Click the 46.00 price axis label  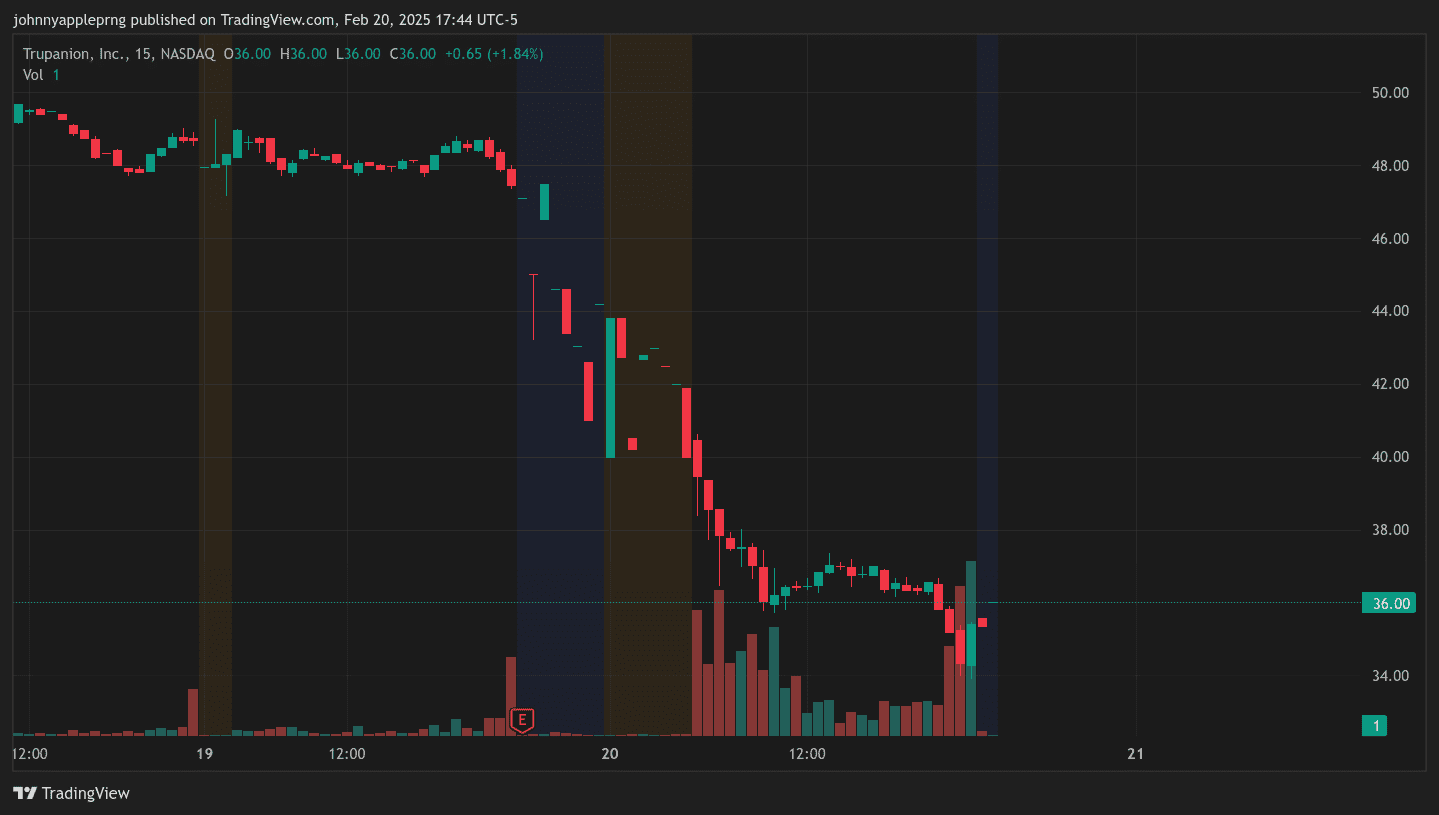1391,239
